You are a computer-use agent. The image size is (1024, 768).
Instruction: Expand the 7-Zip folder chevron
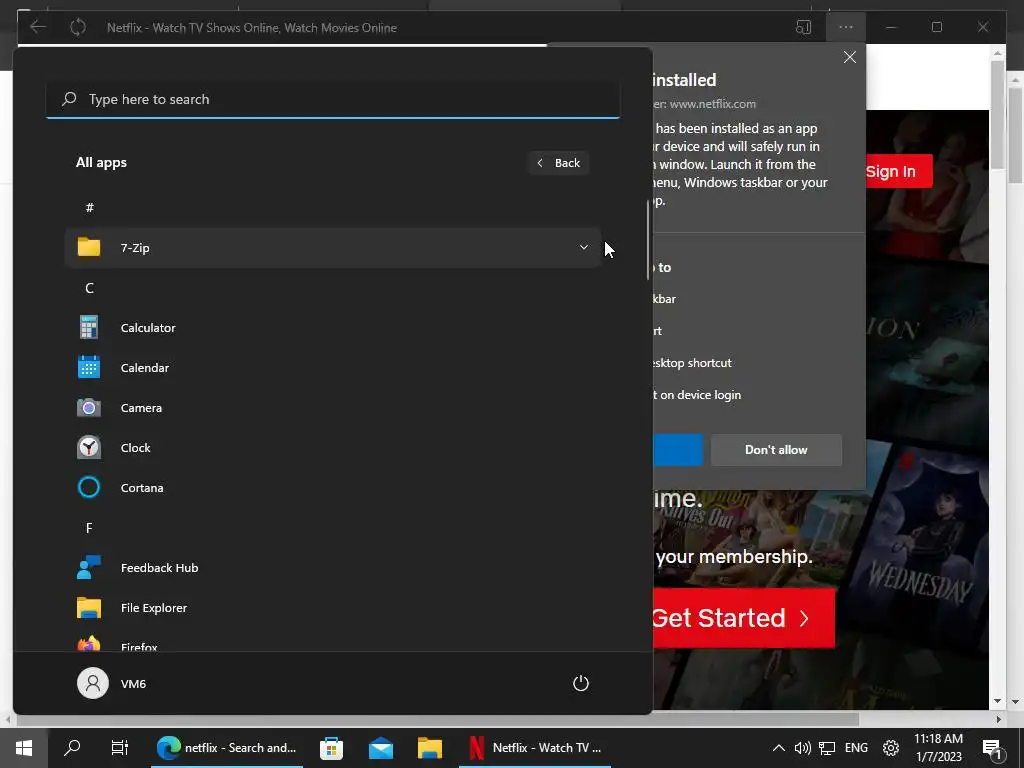coord(584,248)
